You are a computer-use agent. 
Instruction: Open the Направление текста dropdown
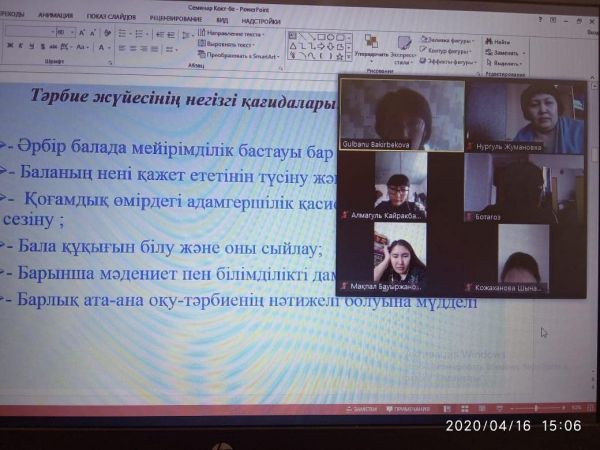pos(231,33)
